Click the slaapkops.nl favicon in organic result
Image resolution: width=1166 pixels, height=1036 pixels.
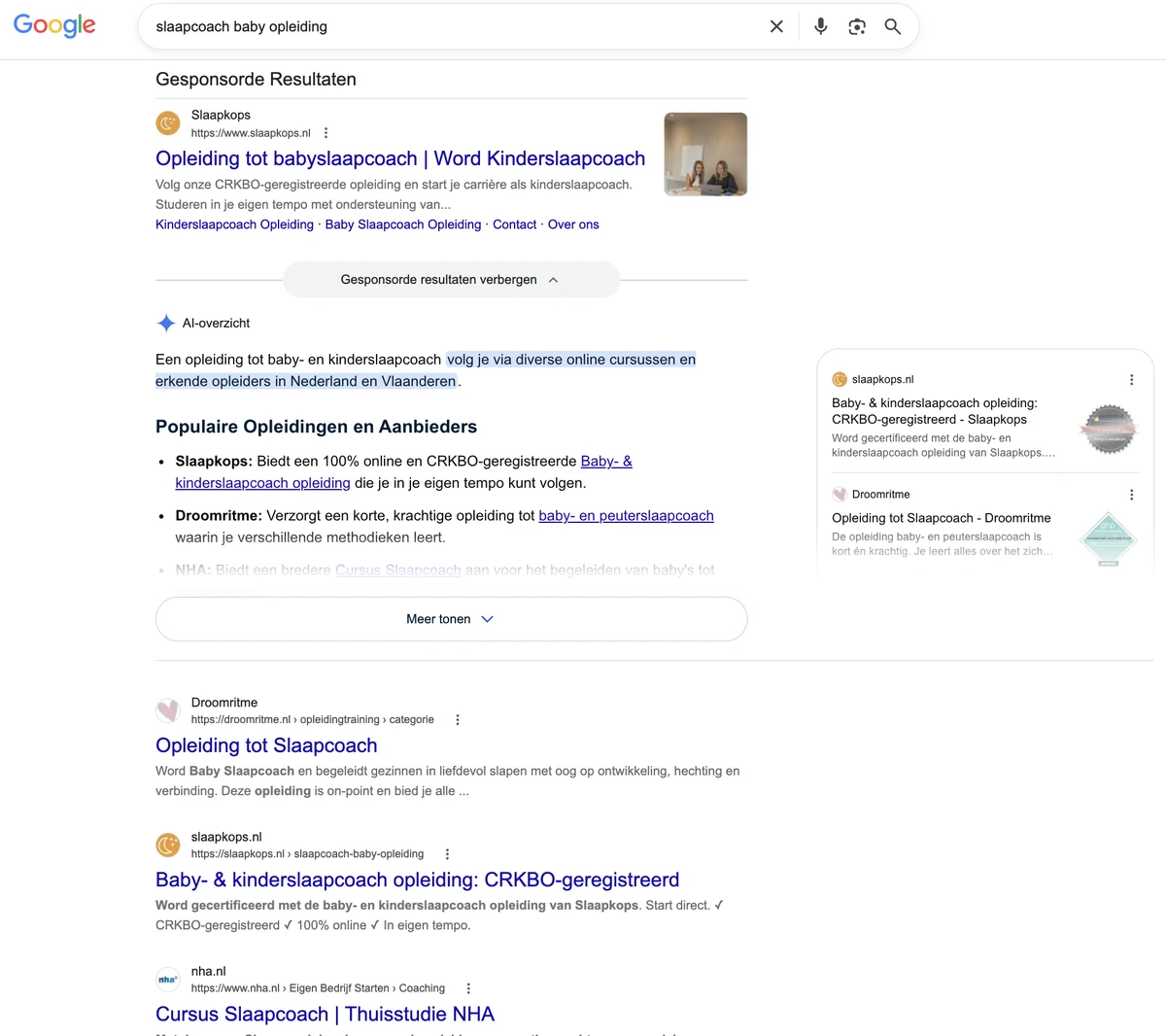168,845
